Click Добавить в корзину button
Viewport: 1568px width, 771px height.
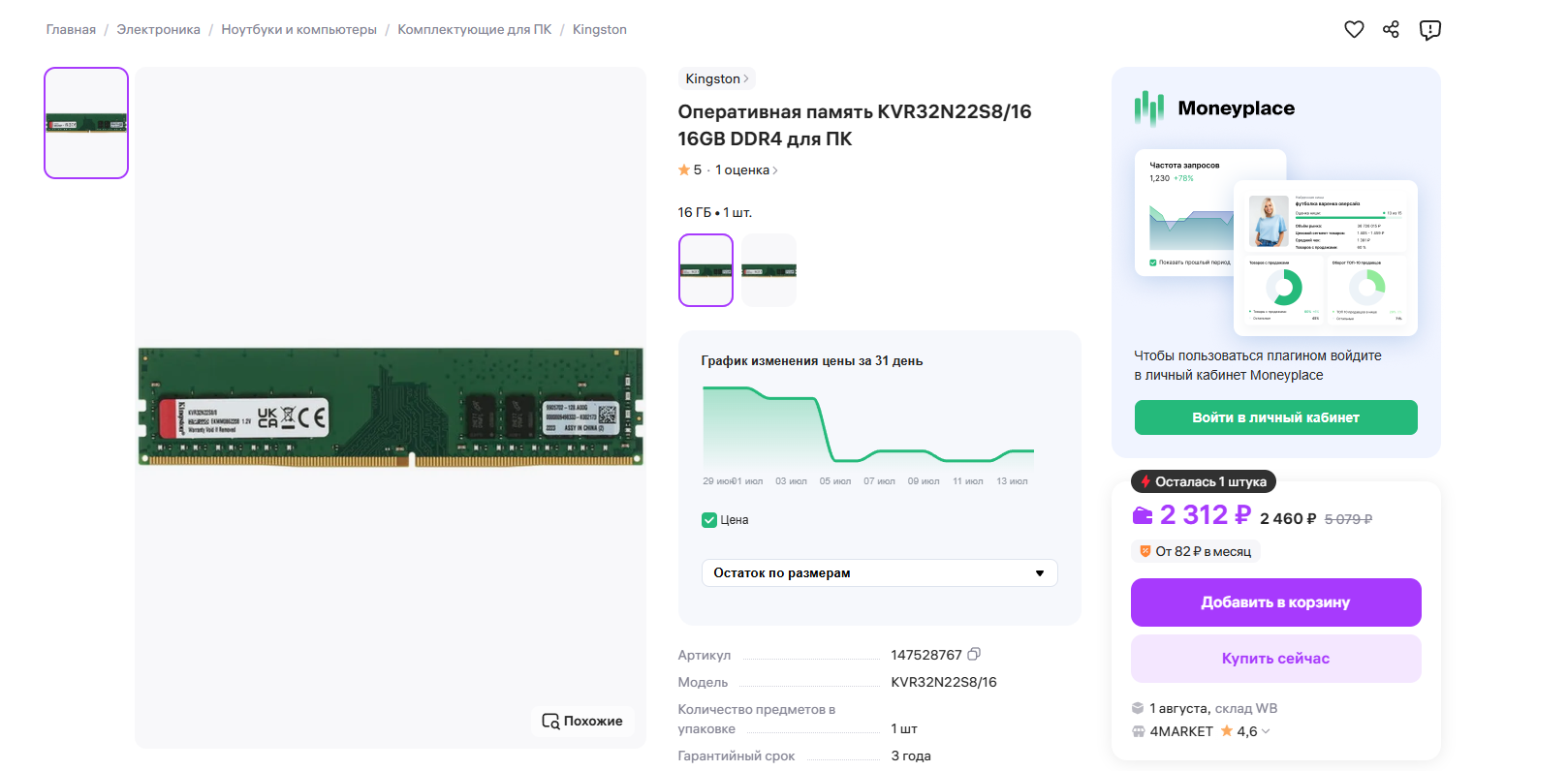pyautogui.click(x=1275, y=602)
